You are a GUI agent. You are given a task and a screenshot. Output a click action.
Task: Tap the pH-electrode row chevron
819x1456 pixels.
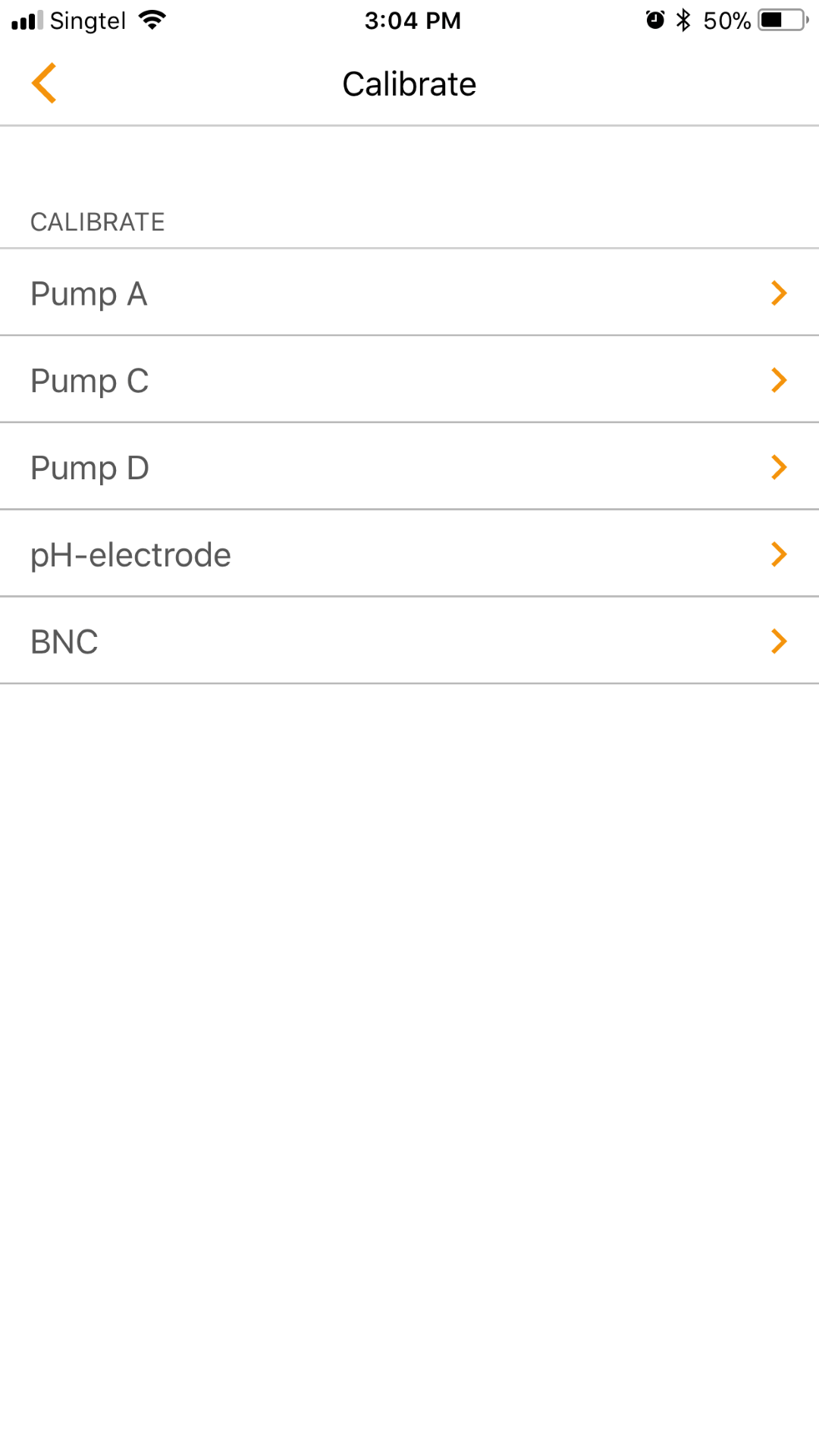779,554
